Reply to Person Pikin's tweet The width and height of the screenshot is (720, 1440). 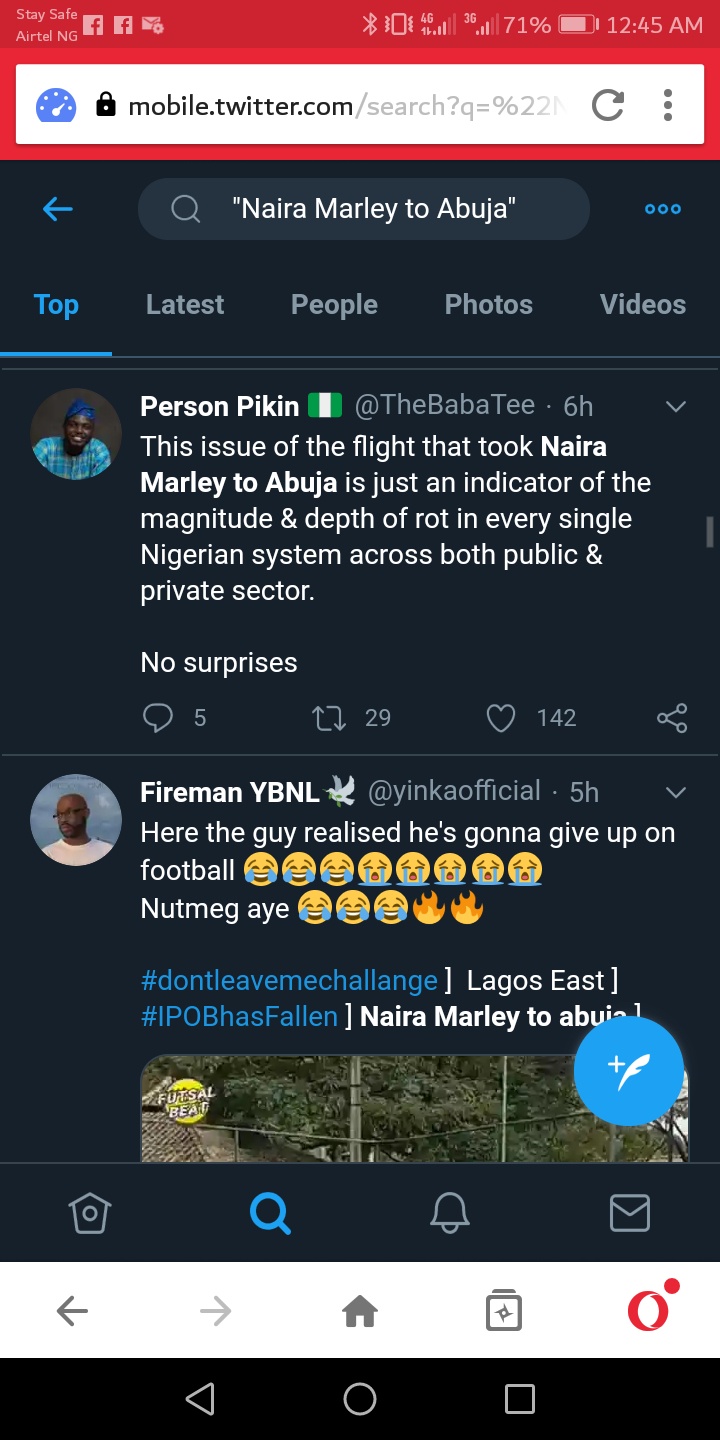[160, 718]
